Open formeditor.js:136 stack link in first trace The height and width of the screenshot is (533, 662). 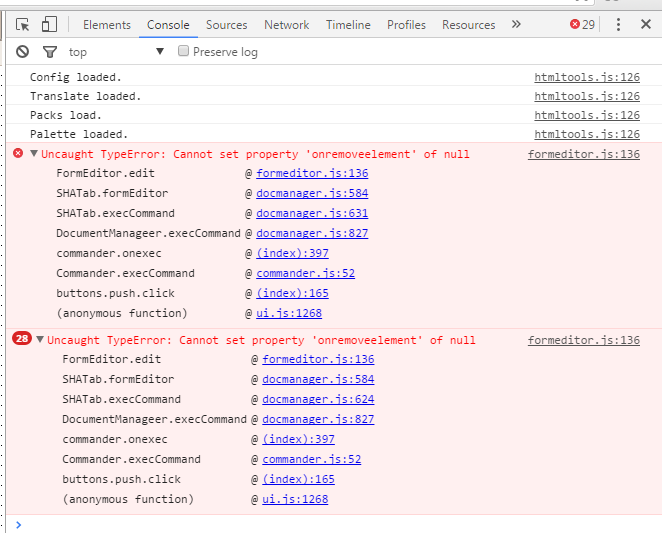pos(312,173)
